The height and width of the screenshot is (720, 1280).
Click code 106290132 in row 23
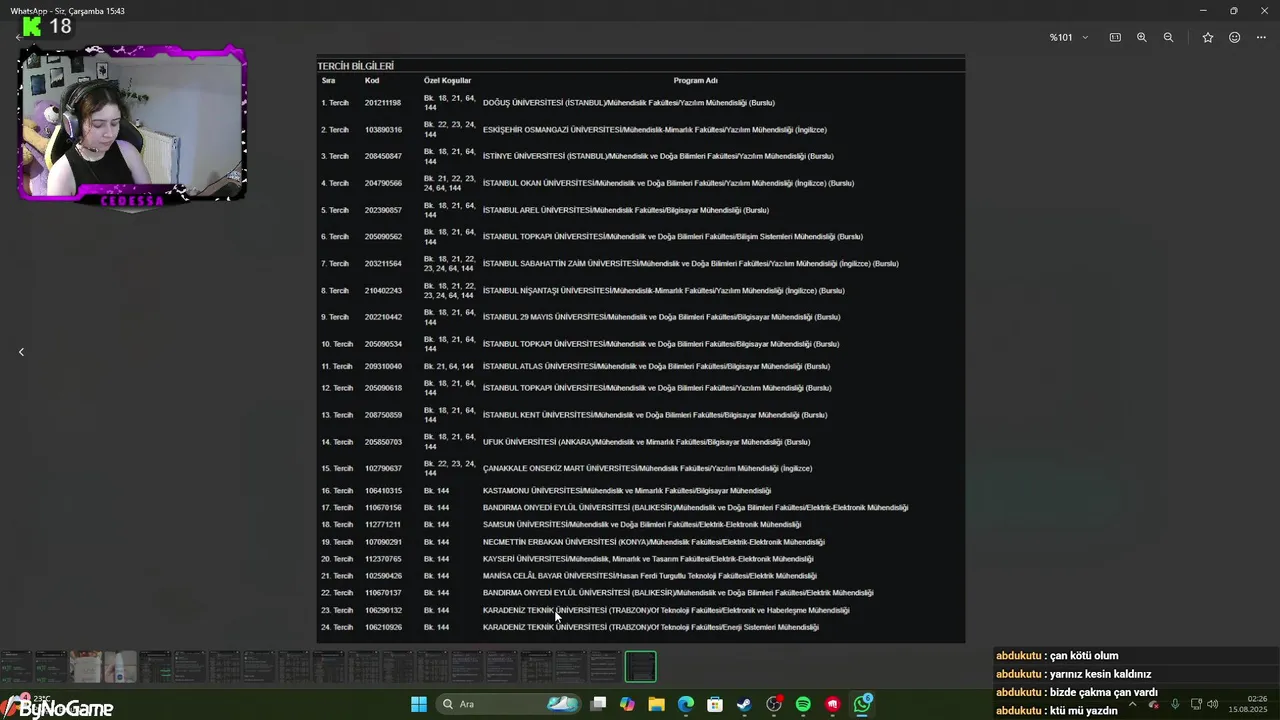pyautogui.click(x=383, y=610)
